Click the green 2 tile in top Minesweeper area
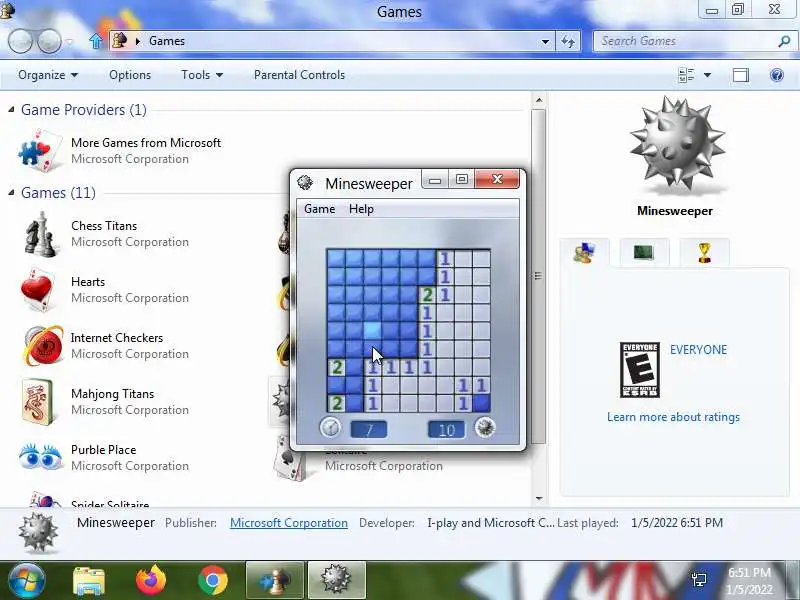This screenshot has height=600, width=800. (x=427, y=294)
